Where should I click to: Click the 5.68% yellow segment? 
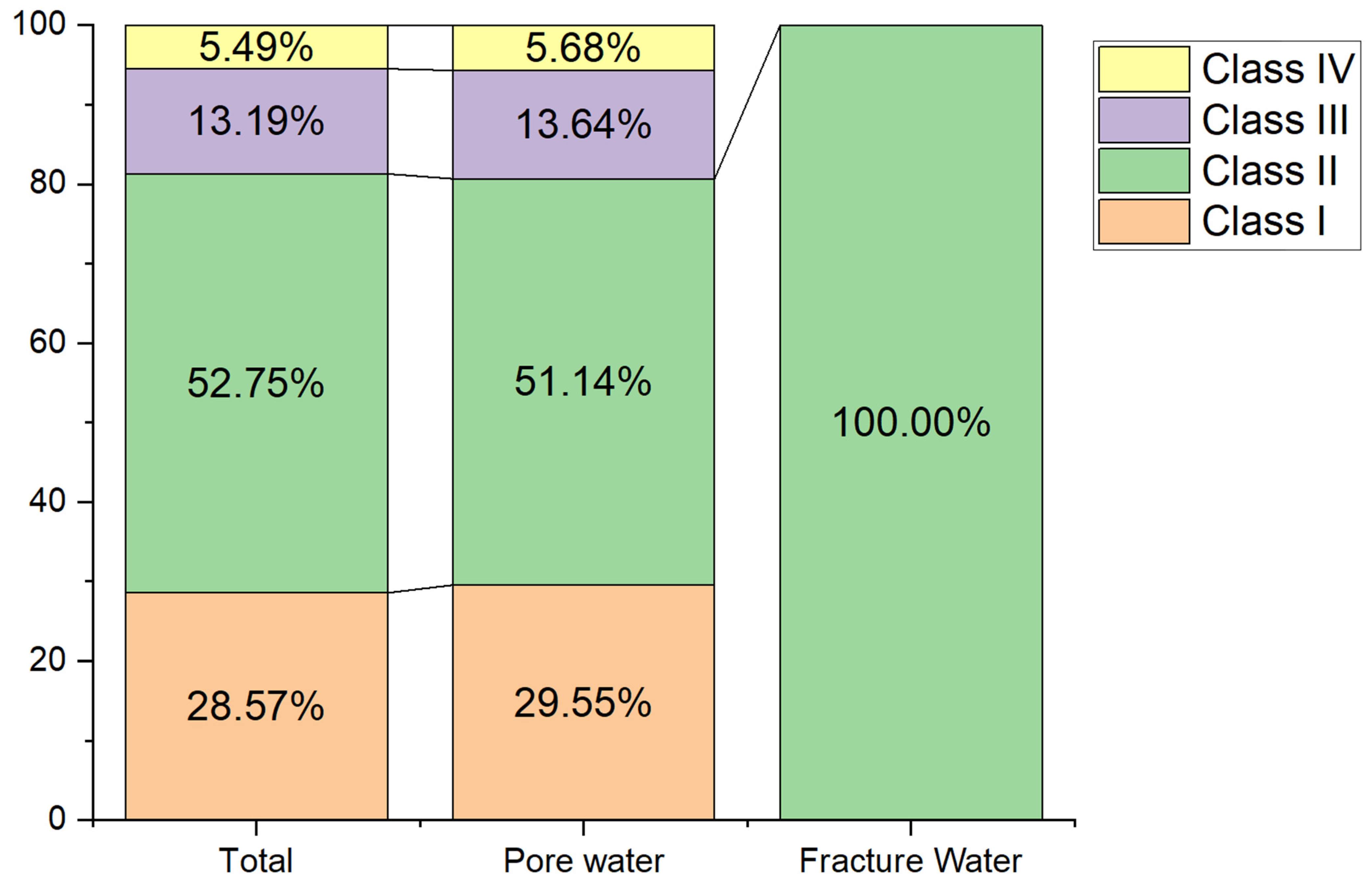583,48
